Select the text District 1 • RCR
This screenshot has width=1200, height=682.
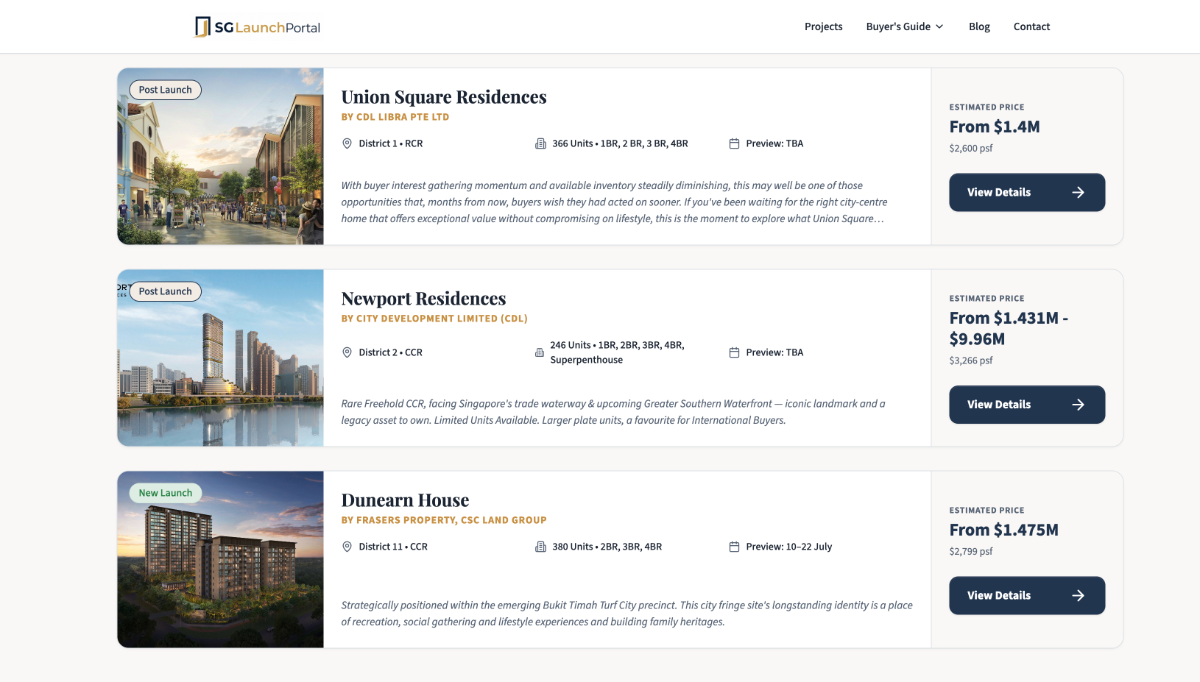(391, 144)
